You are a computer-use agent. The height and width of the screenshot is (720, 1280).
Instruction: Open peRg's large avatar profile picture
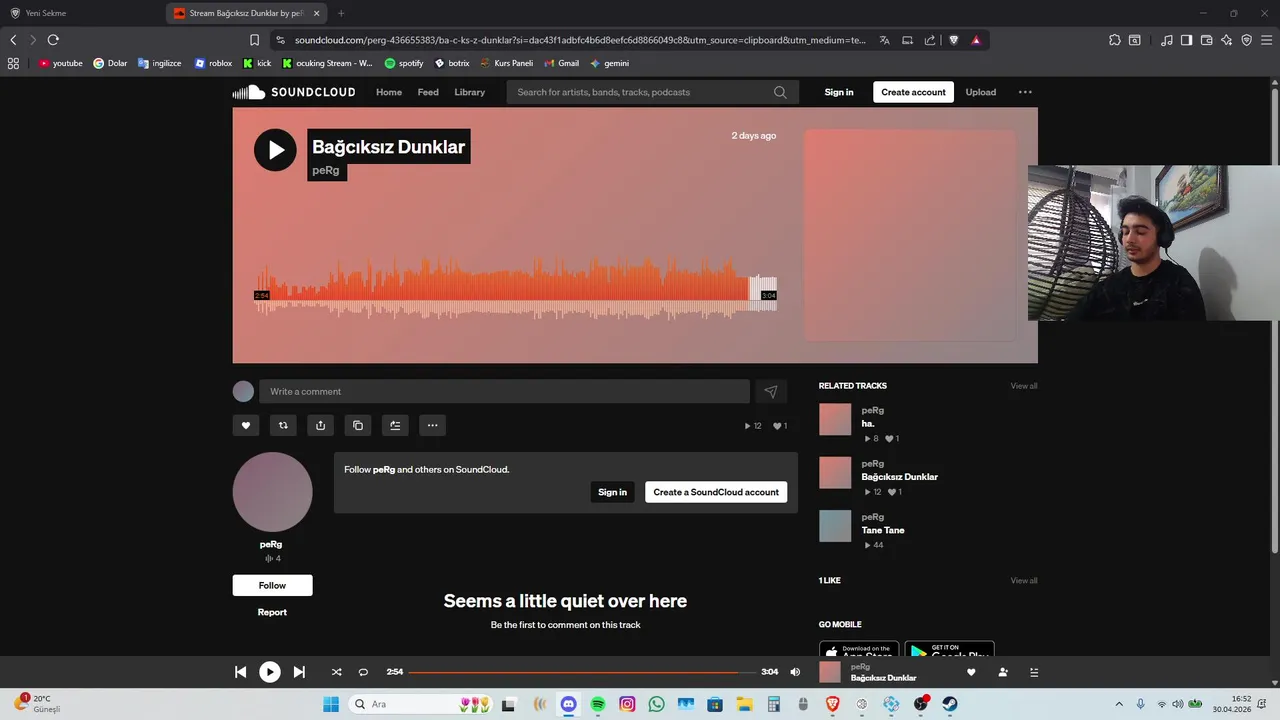pos(272,492)
